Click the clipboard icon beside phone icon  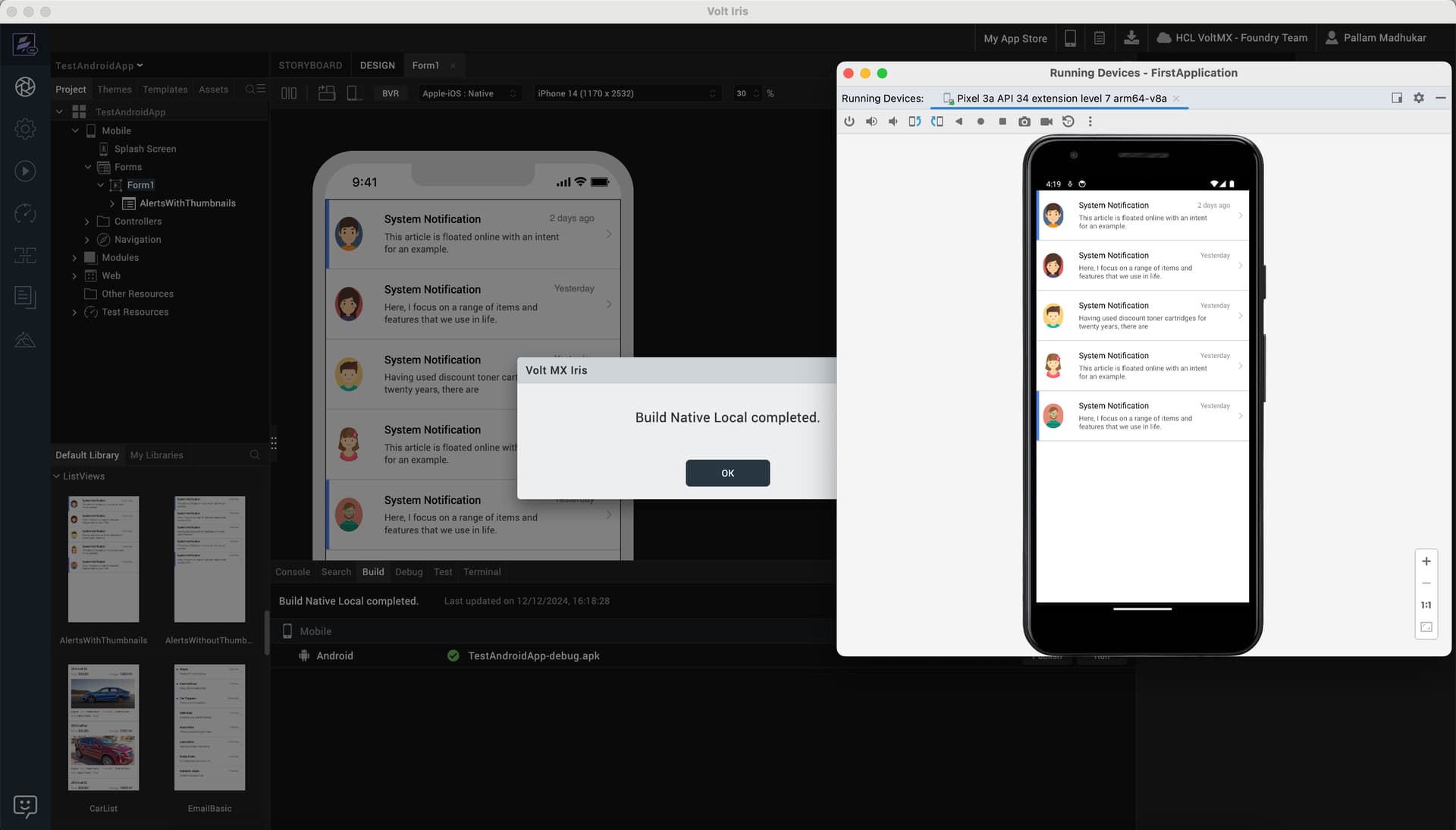(1100, 38)
